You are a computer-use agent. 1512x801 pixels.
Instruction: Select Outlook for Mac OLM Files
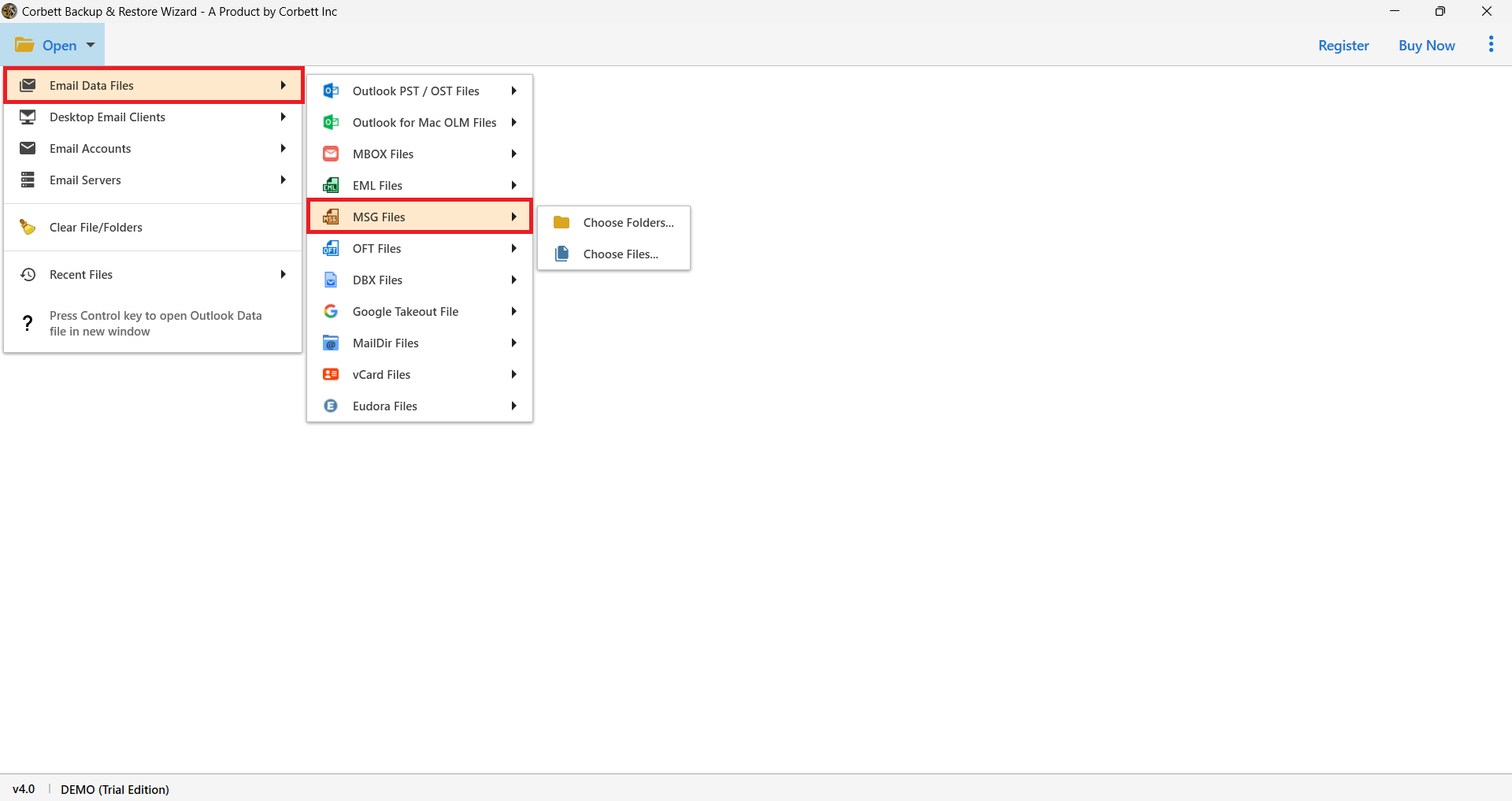[x=420, y=122]
